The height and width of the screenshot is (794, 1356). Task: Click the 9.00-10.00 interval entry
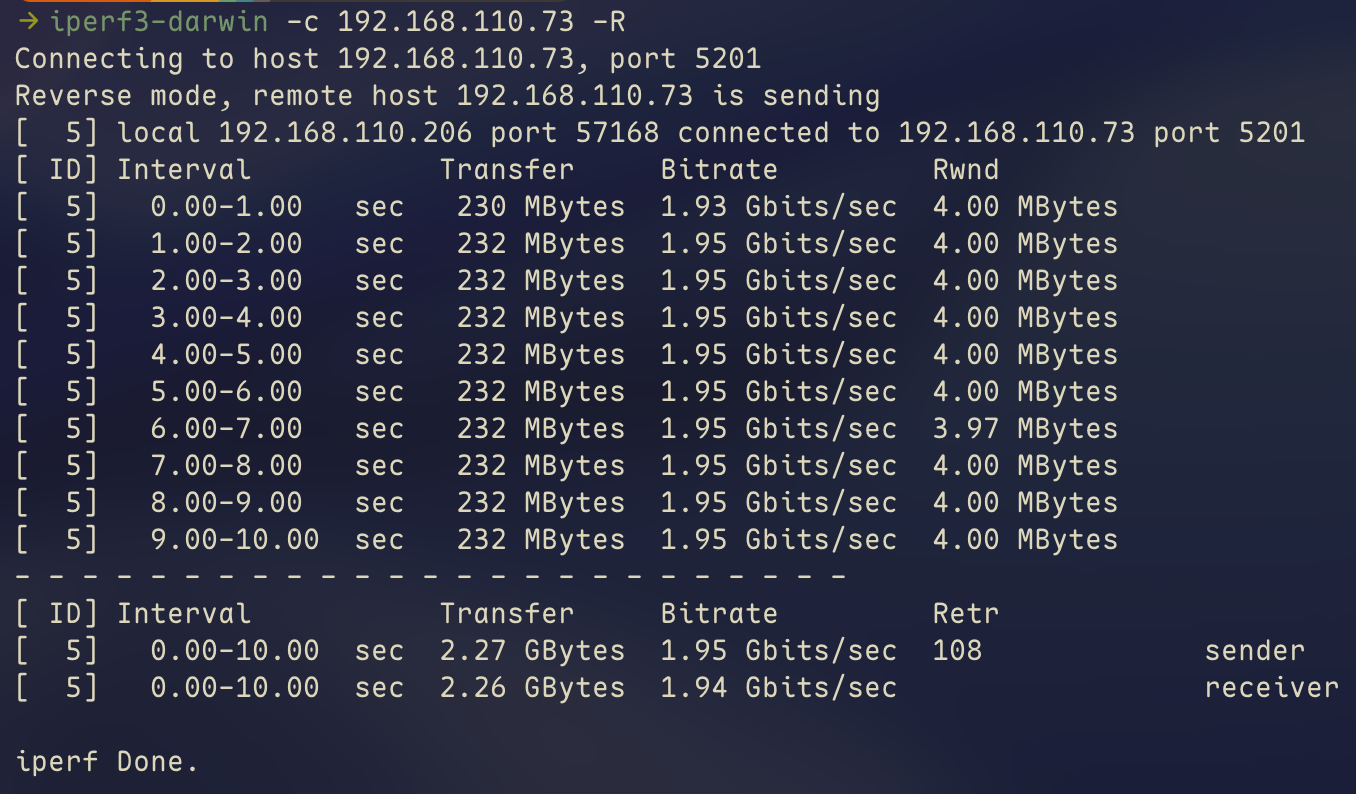(235, 540)
